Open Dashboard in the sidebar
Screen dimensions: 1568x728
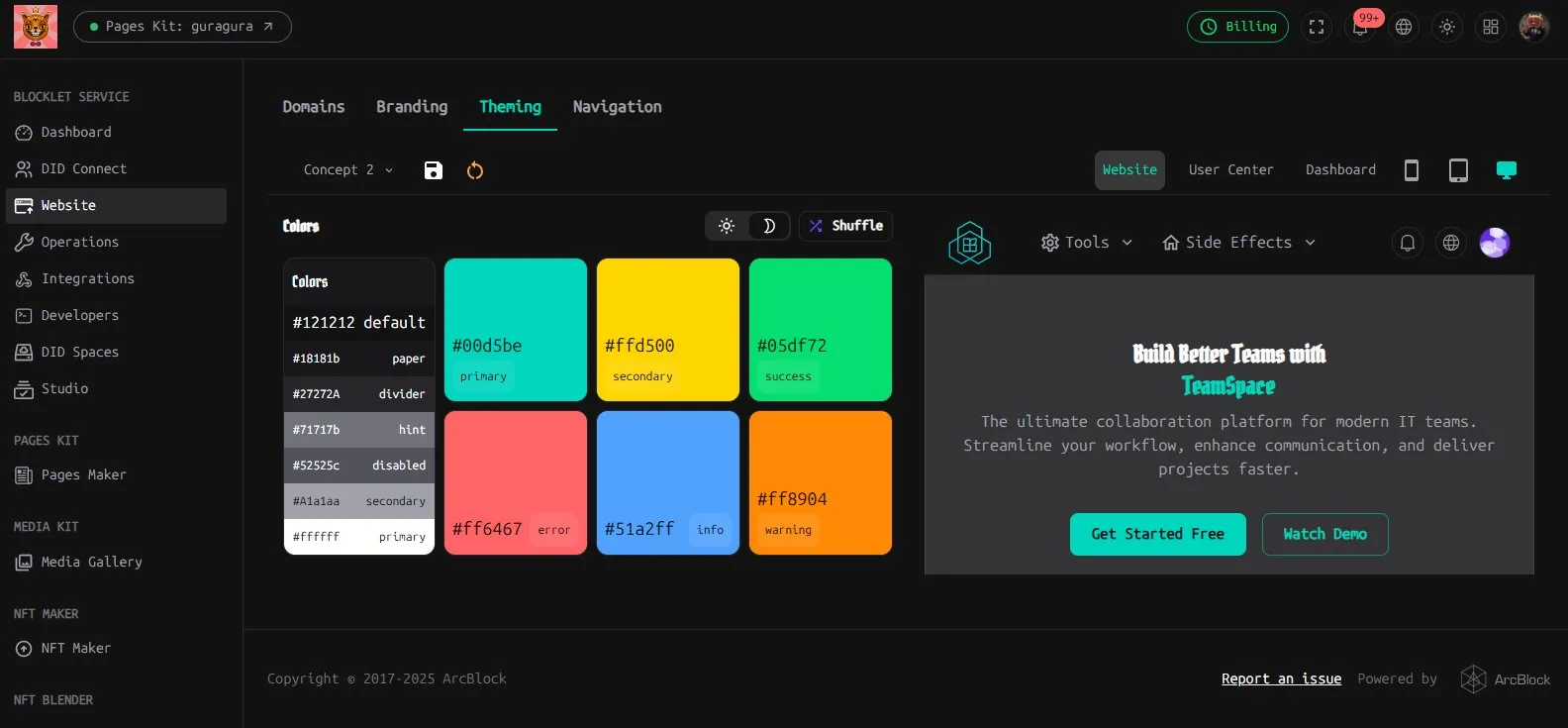pyautogui.click(x=116, y=133)
